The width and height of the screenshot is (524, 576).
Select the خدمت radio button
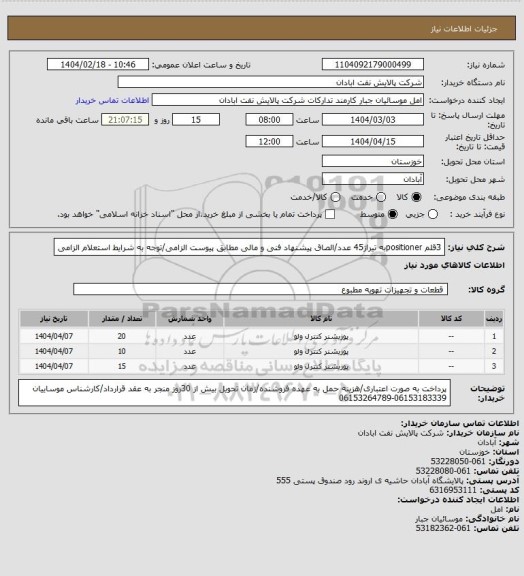click(381, 197)
